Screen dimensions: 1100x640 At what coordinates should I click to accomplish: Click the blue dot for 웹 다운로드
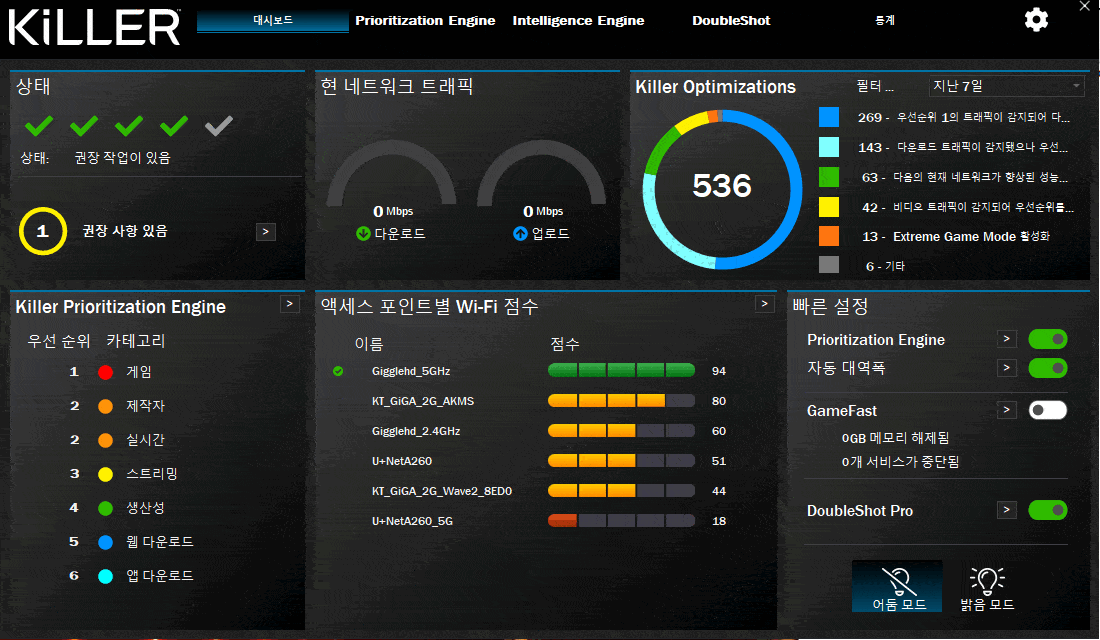[105, 542]
